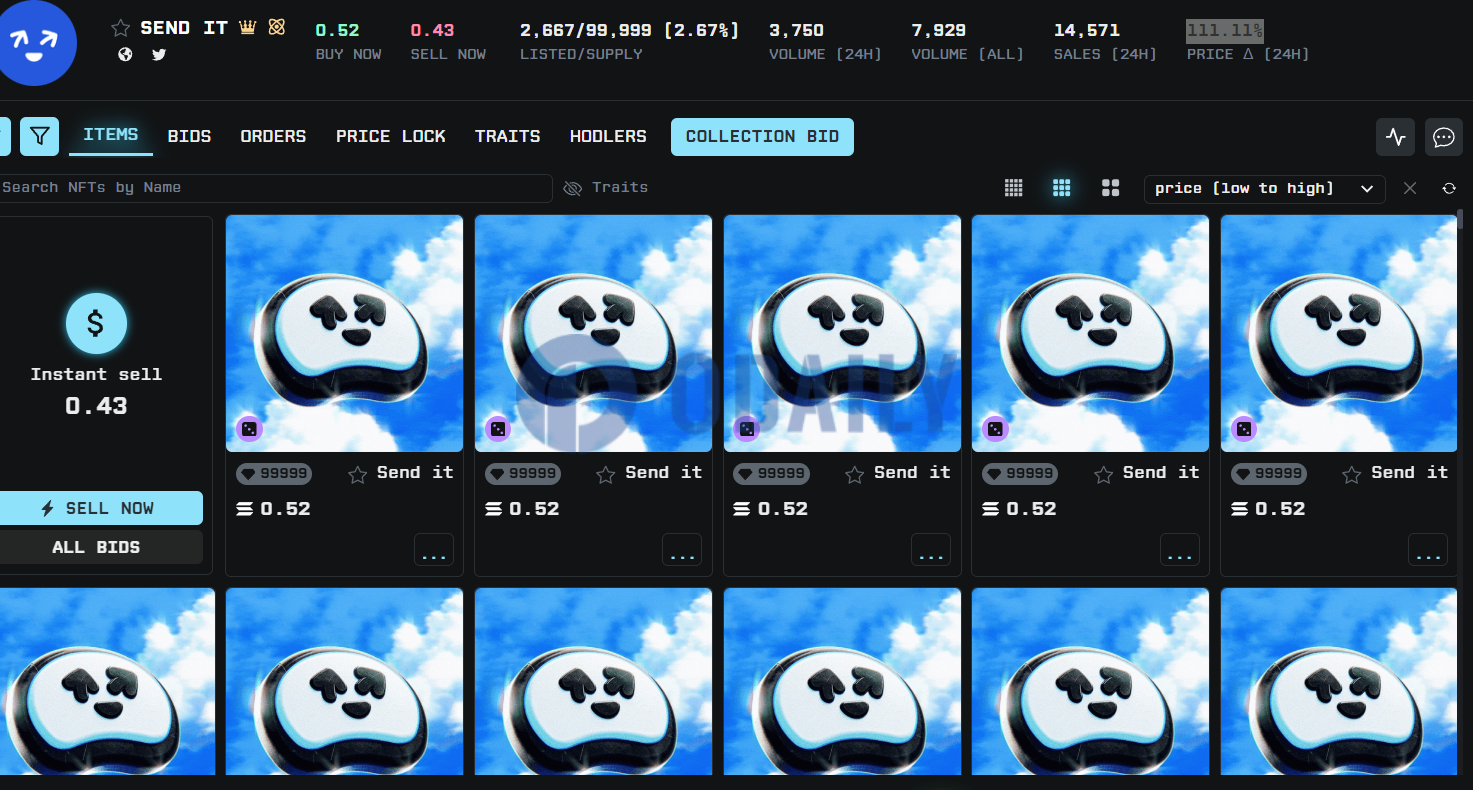Show the activity pulse chart icon
The image size is (1473, 790).
click(x=1395, y=137)
